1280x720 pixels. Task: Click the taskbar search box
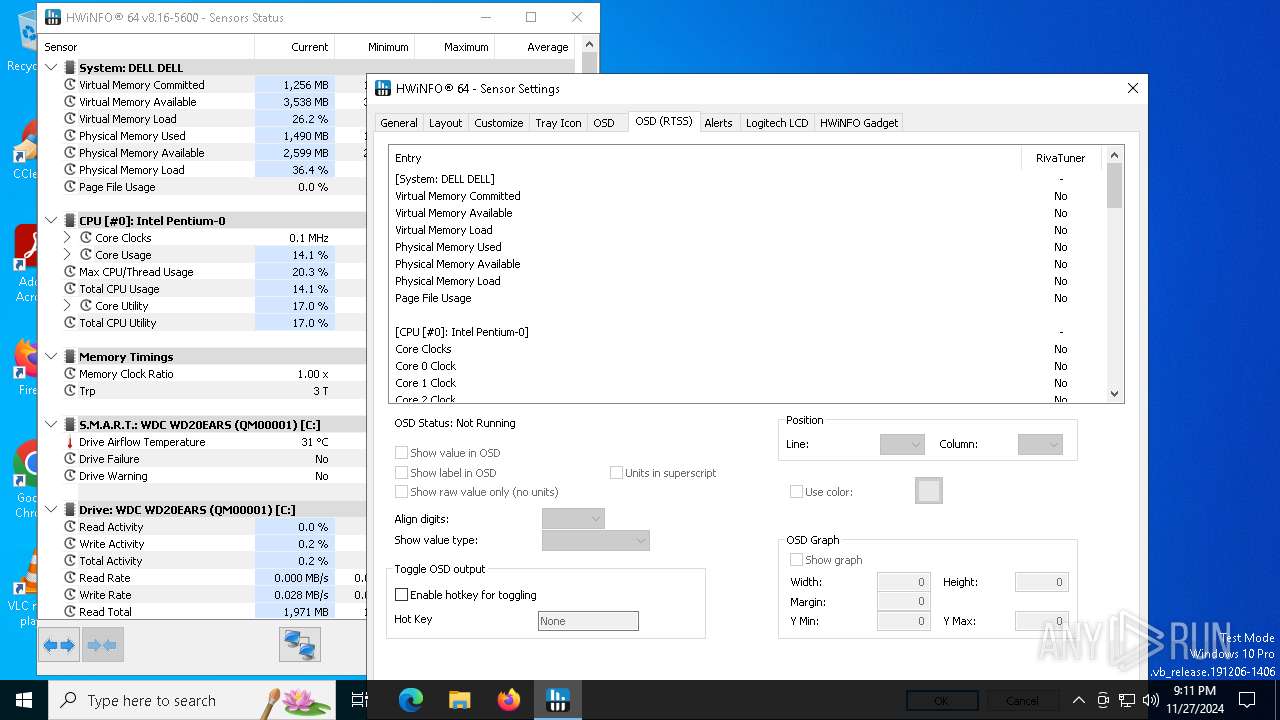tap(192, 700)
